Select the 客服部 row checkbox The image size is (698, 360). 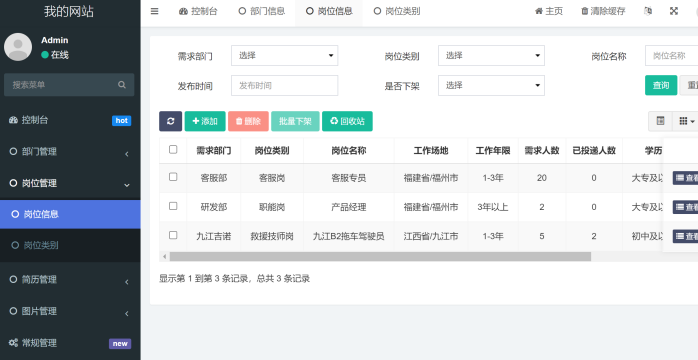pyautogui.click(x=173, y=177)
